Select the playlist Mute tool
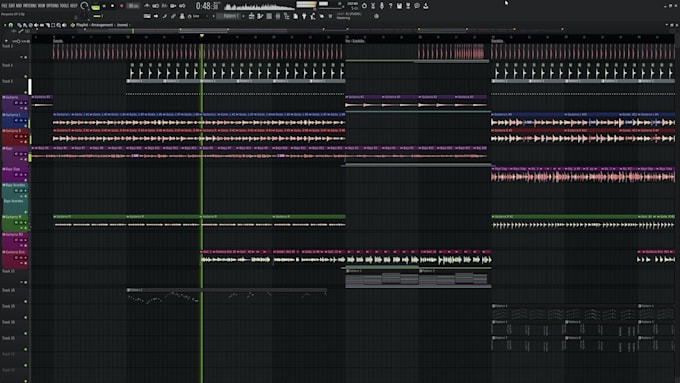This screenshot has height=383, width=680. click(x=36, y=25)
